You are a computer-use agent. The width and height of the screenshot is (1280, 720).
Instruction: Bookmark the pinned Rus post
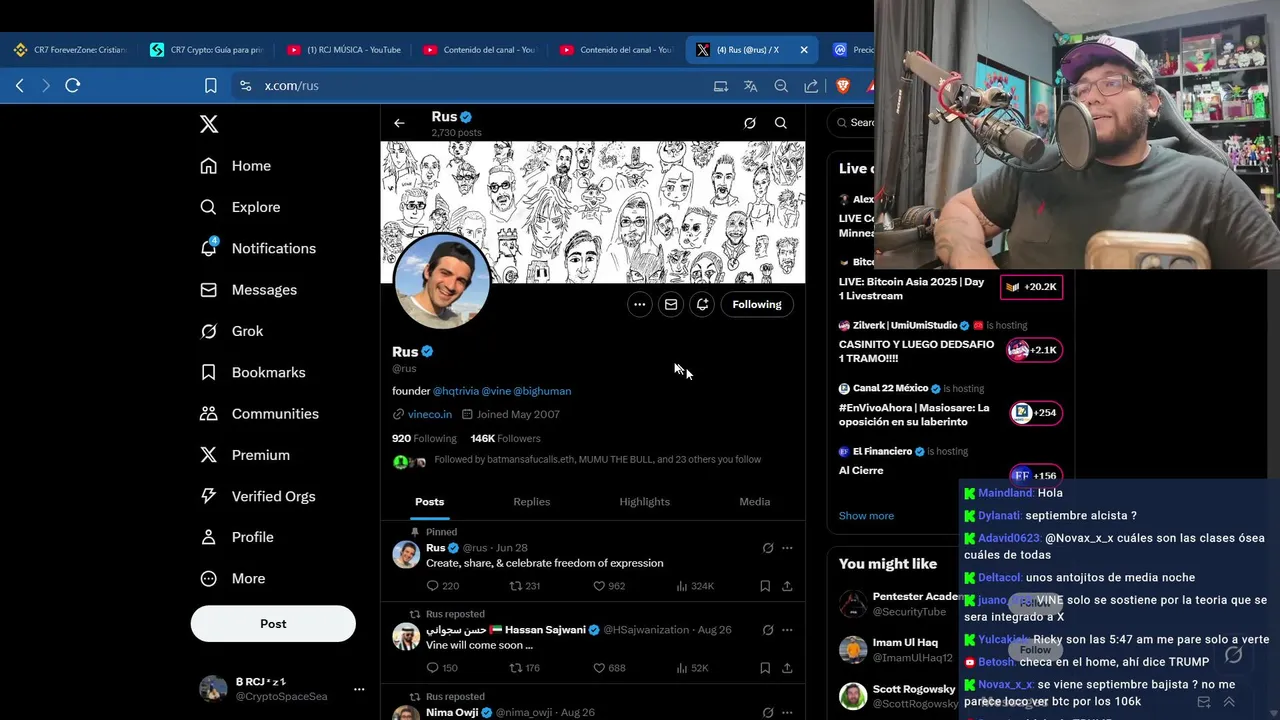click(765, 586)
